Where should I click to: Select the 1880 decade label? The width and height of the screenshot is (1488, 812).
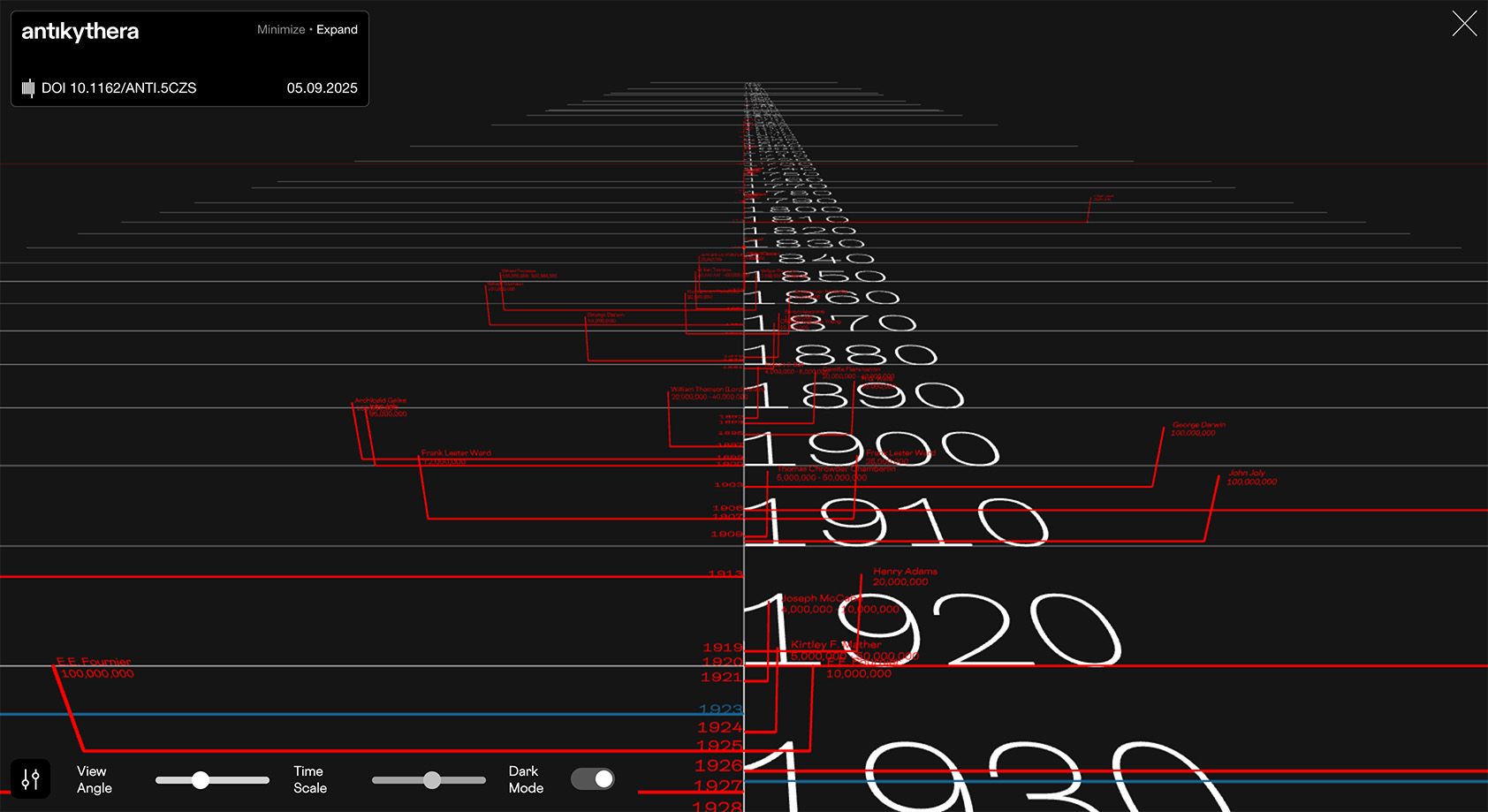pyautogui.click(x=842, y=354)
